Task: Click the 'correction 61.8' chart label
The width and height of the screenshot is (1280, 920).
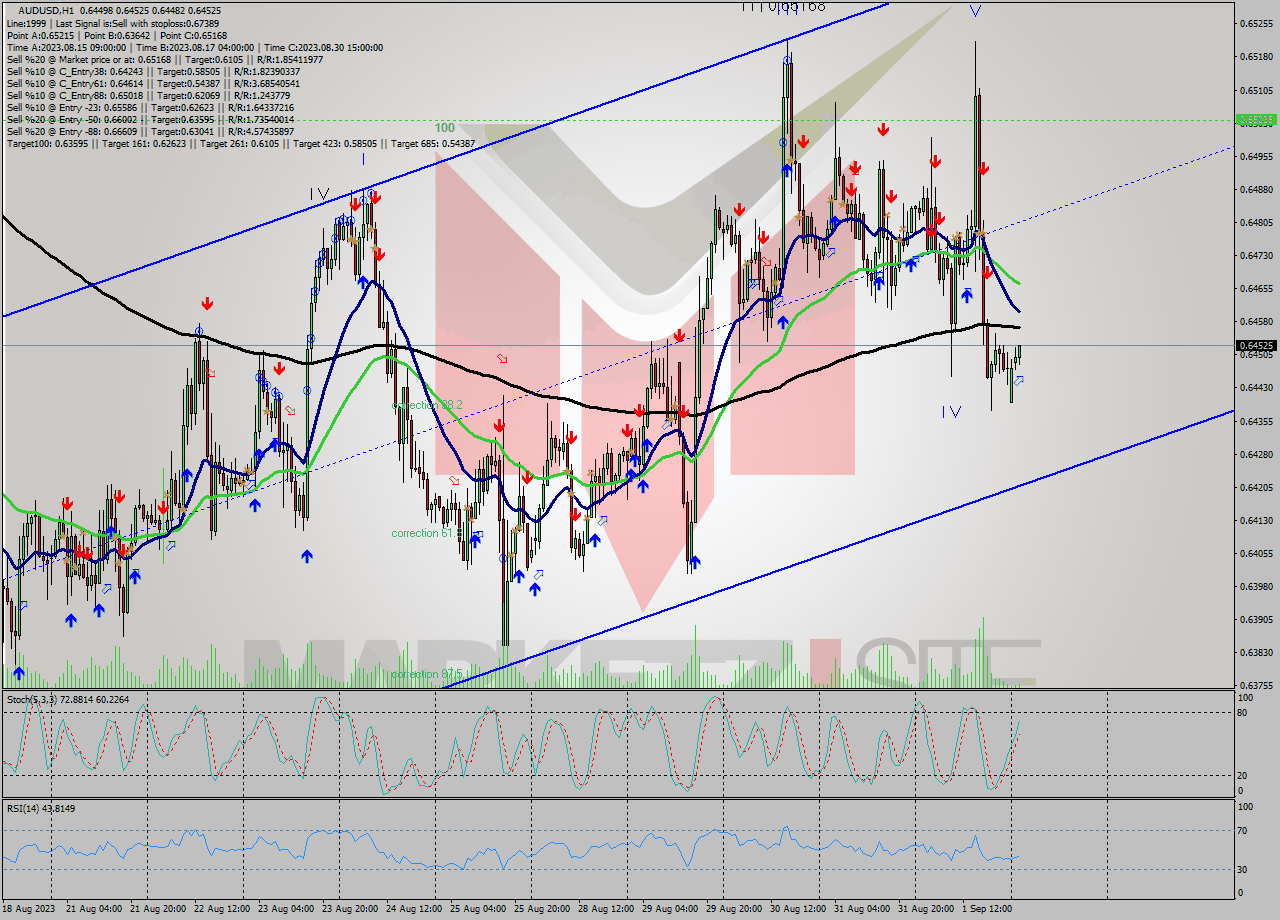Action: coord(428,533)
